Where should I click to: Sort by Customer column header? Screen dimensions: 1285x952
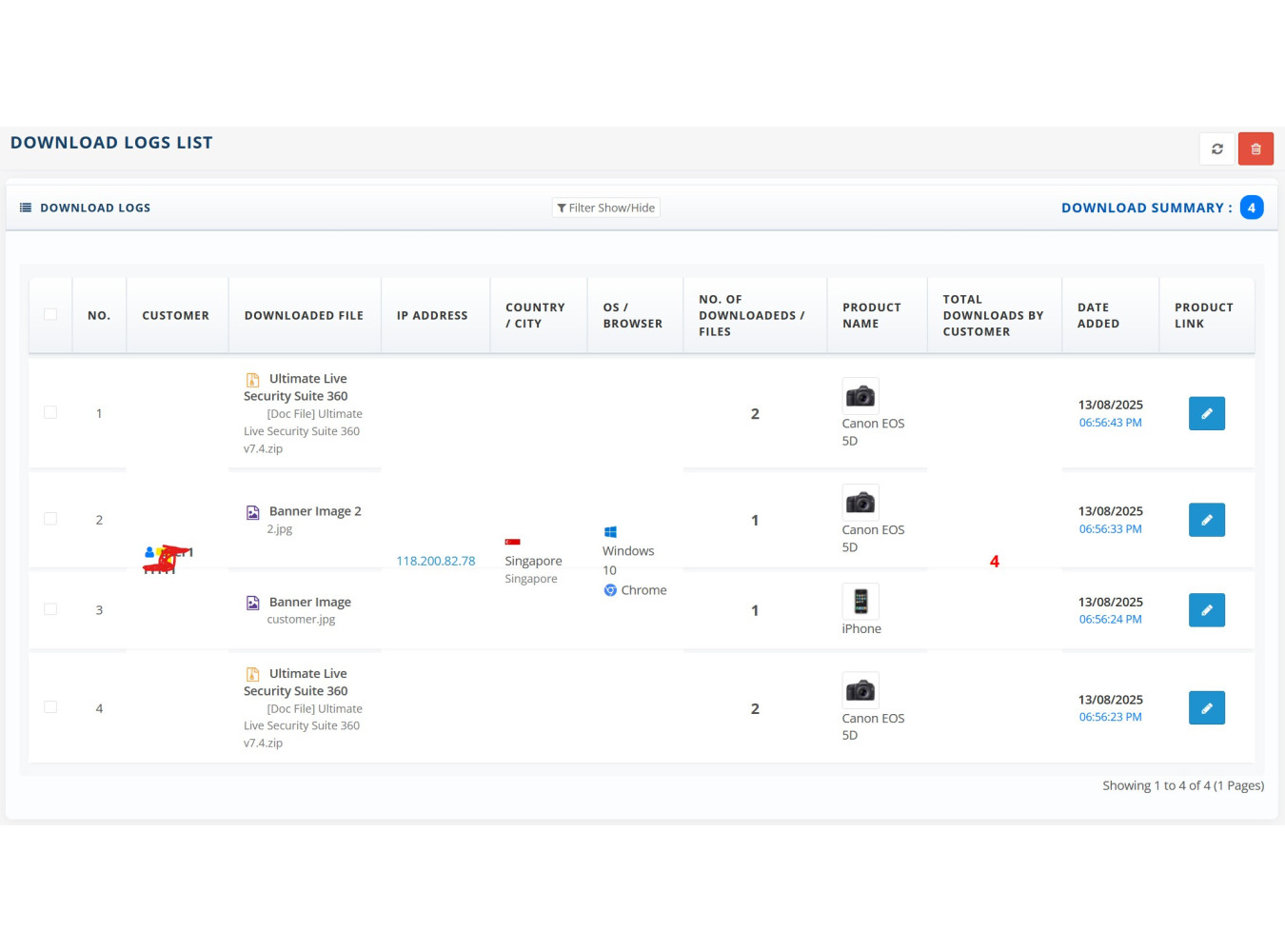pos(175,316)
